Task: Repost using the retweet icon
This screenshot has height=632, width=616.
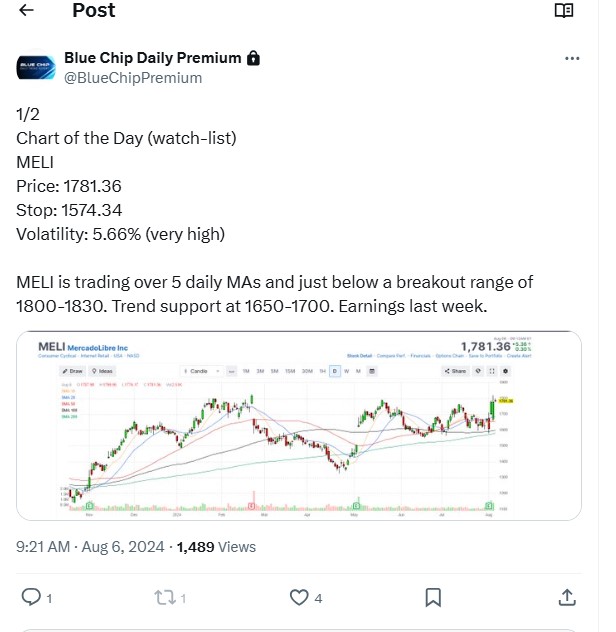Action: 165,598
